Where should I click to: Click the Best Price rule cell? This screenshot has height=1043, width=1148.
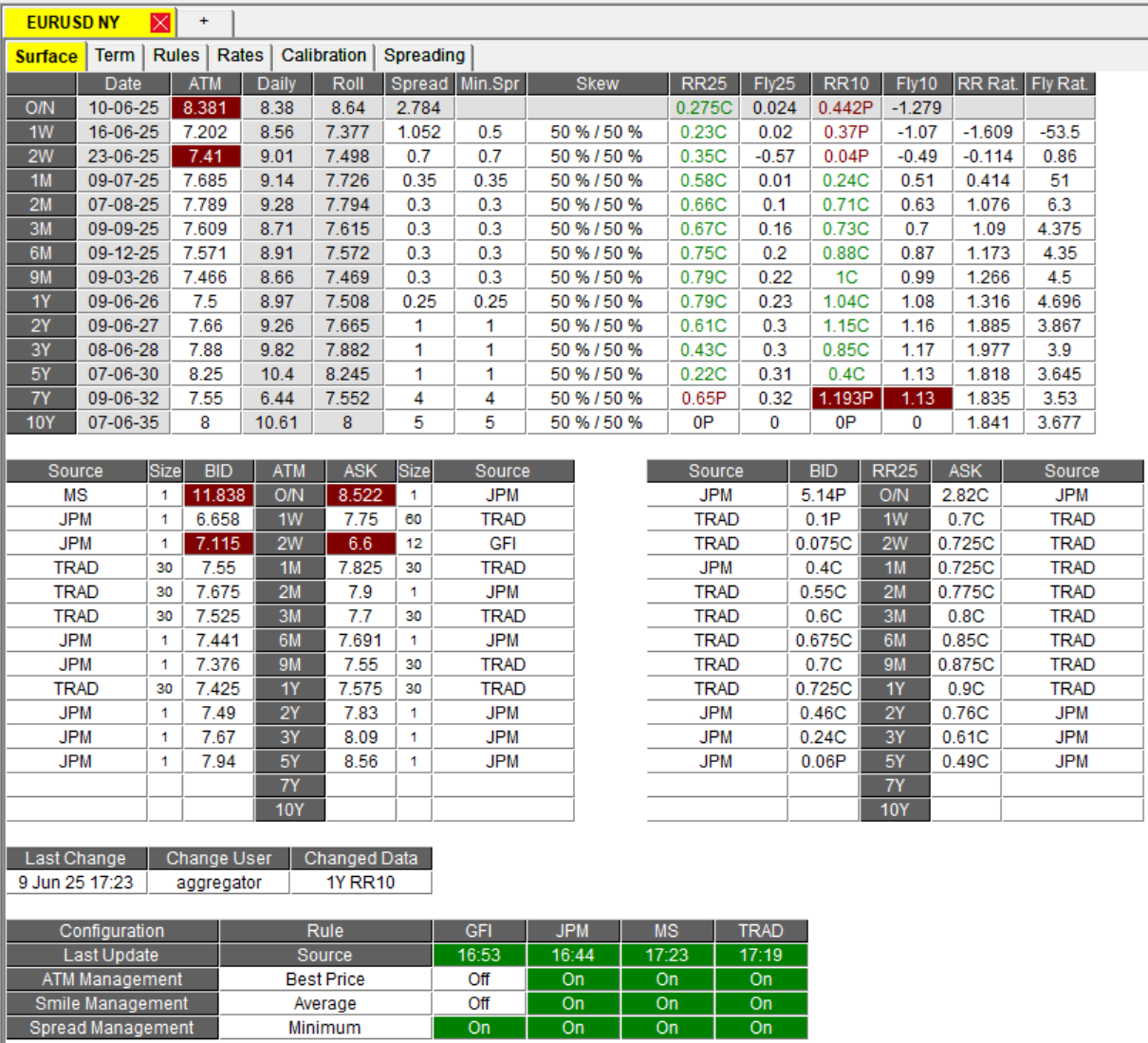click(324, 979)
